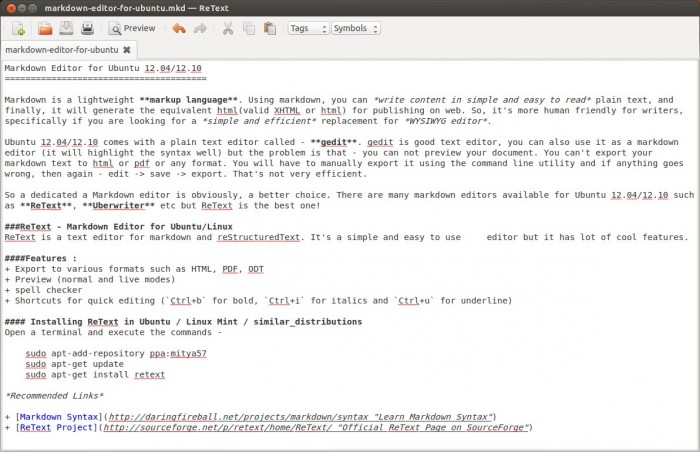The width and height of the screenshot is (700, 452).
Task: Close the ReText window
Action: coord(9,7)
